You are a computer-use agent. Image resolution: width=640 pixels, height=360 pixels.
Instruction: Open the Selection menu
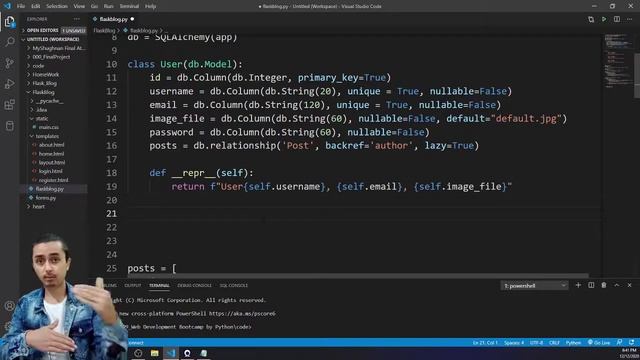(57, 6)
